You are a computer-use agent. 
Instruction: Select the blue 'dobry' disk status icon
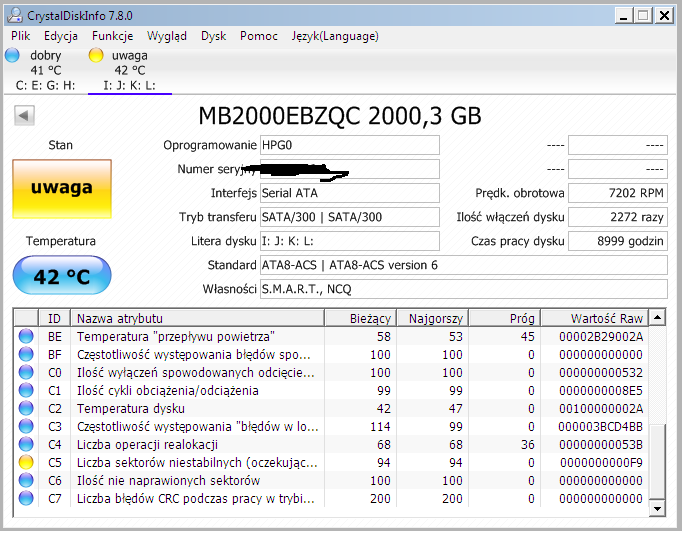[12, 55]
